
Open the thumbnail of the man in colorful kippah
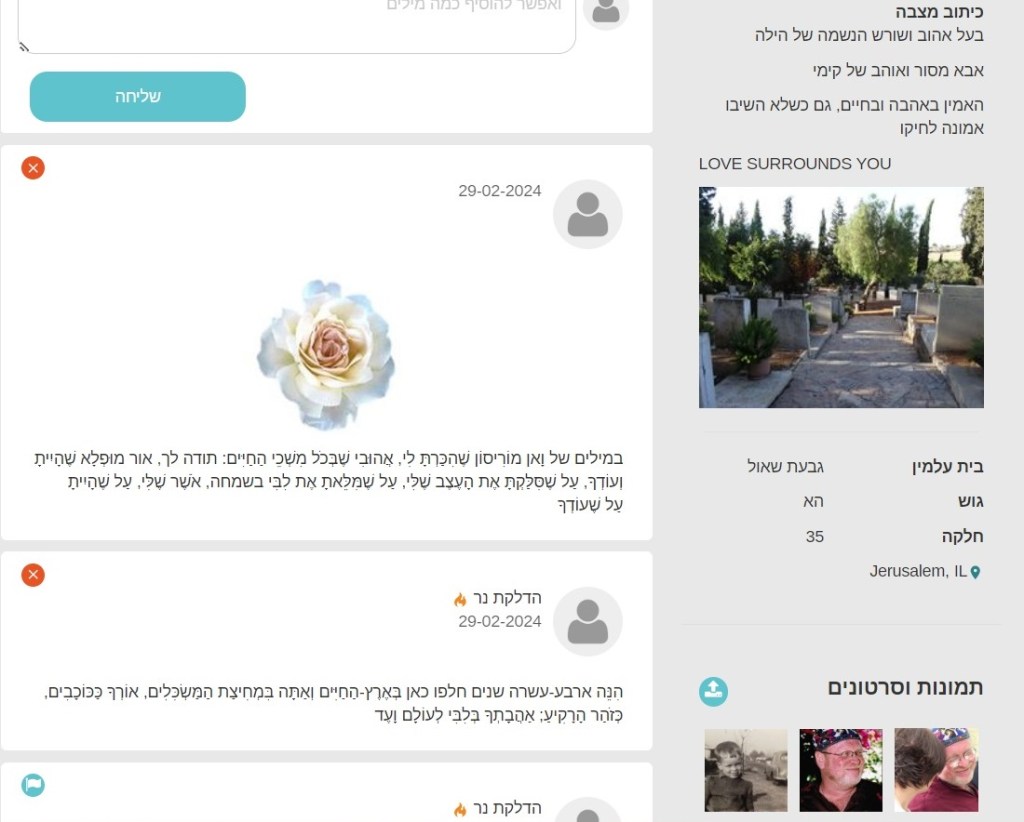pos(841,770)
